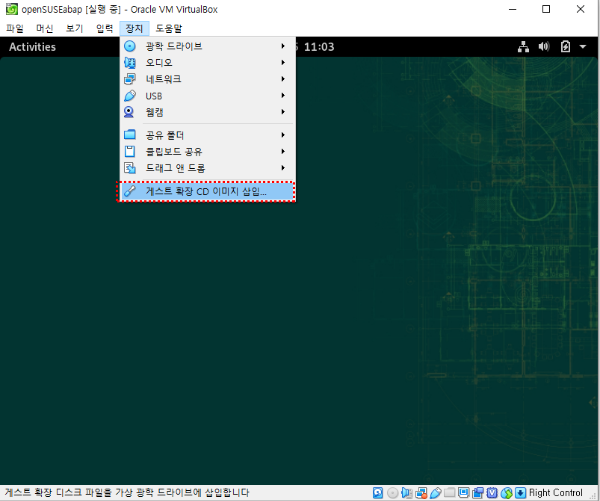
Task: Click the recording status bar indicator
Action: (478, 493)
